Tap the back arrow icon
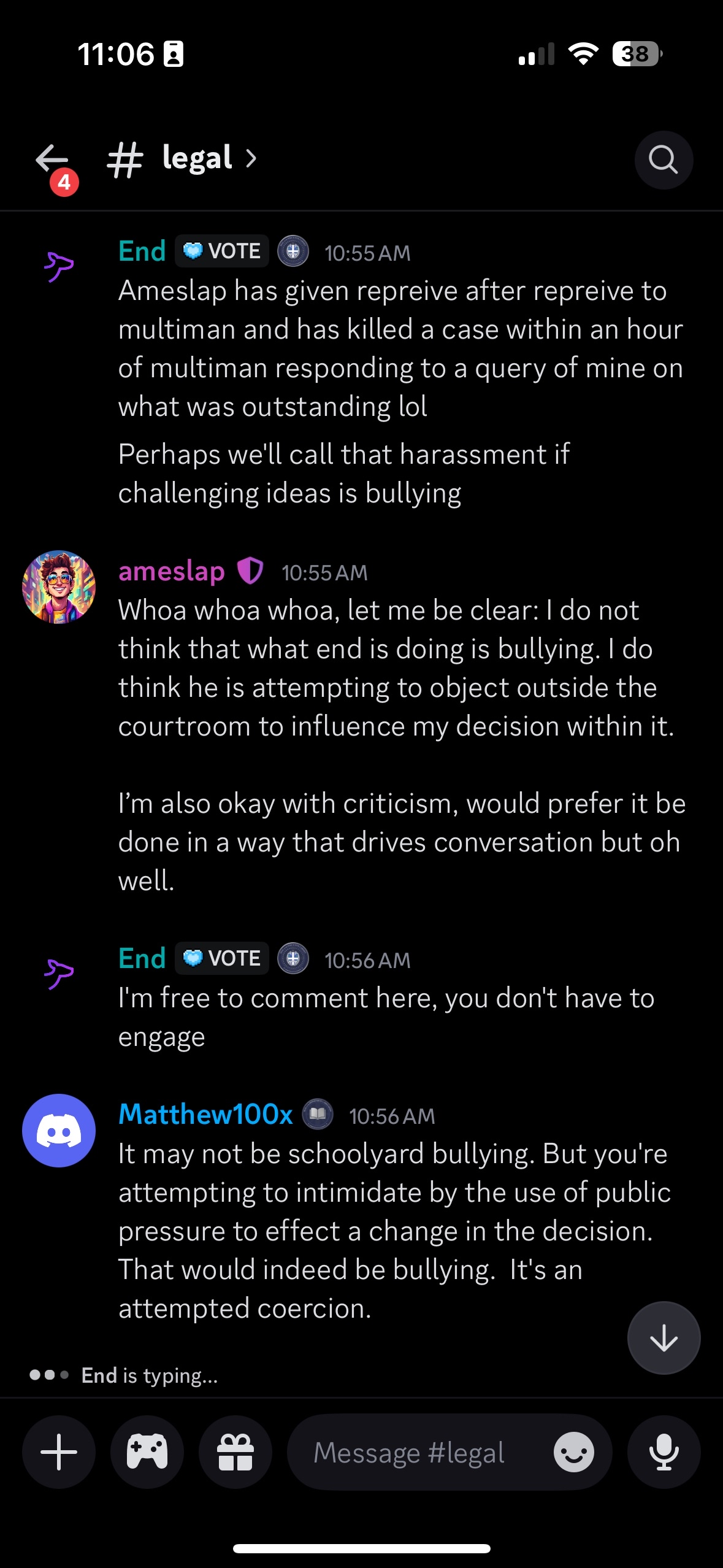The height and width of the screenshot is (1568, 723). (52, 159)
